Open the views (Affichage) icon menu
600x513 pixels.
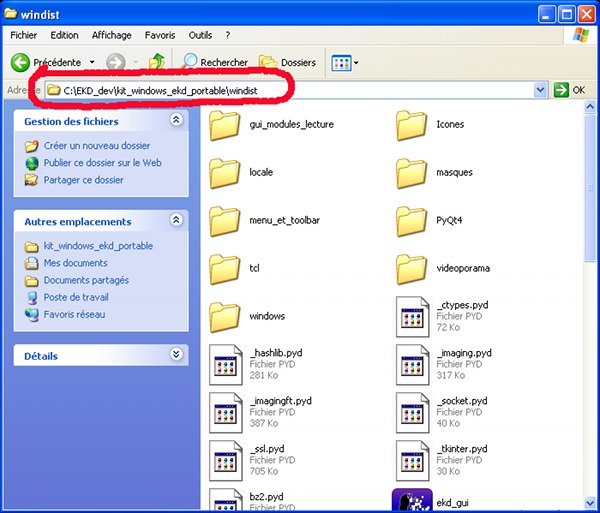coord(345,63)
